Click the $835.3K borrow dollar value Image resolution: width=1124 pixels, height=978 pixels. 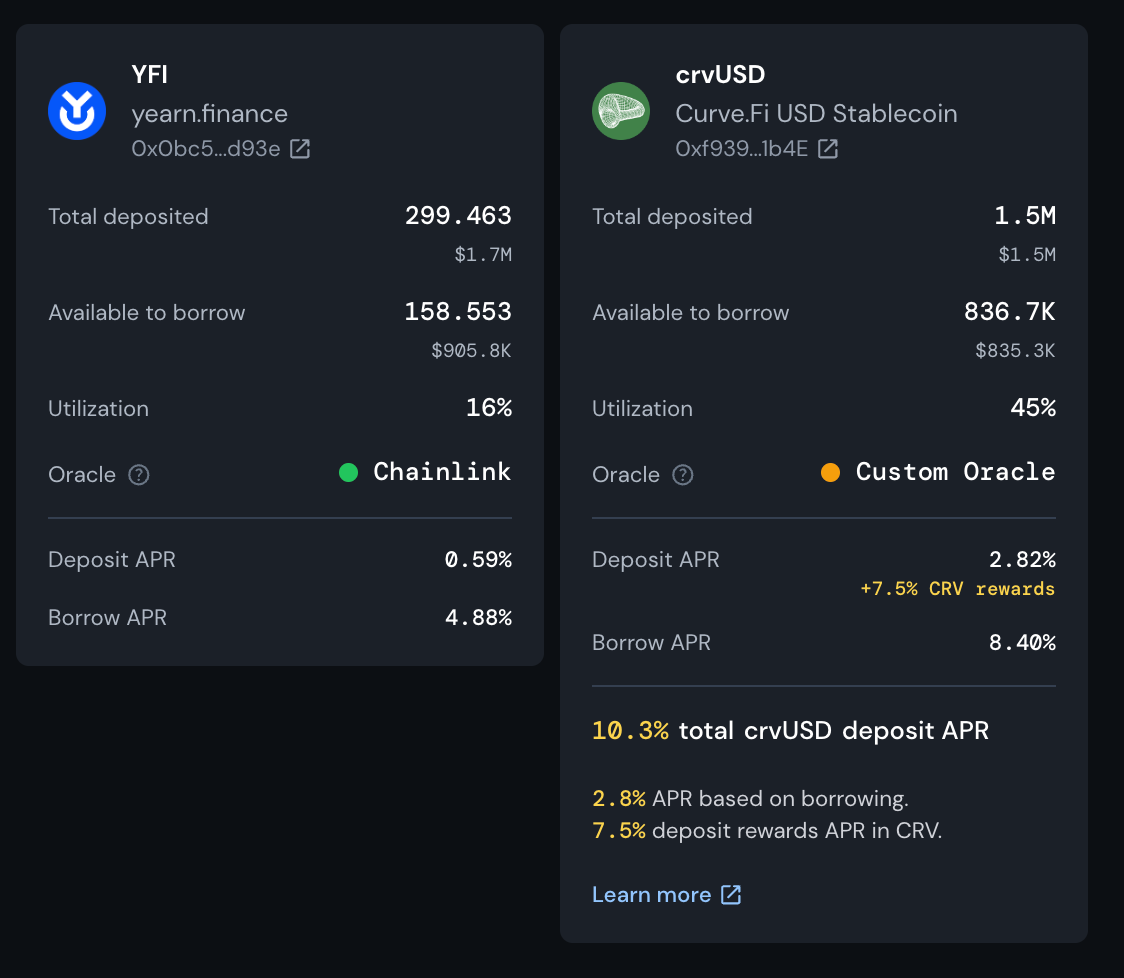click(1015, 351)
